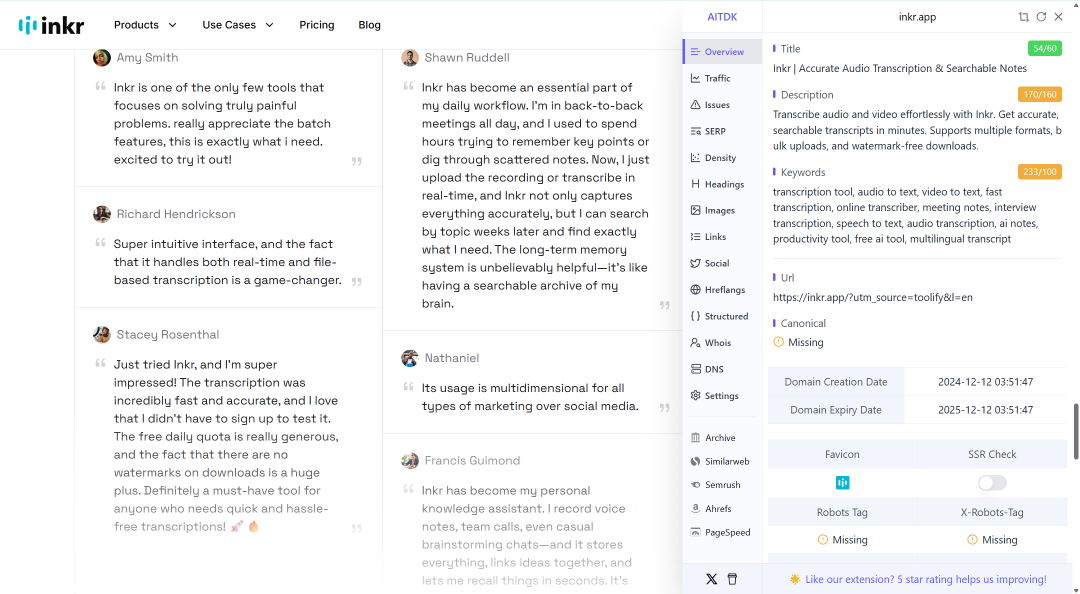Open the Pricing page
The height and width of the screenshot is (594, 1080).
[317, 25]
